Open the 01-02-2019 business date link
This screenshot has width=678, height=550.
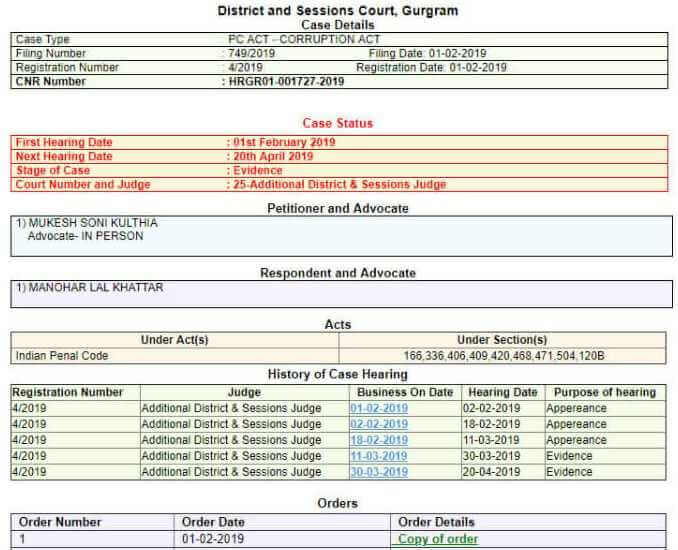pyautogui.click(x=379, y=408)
